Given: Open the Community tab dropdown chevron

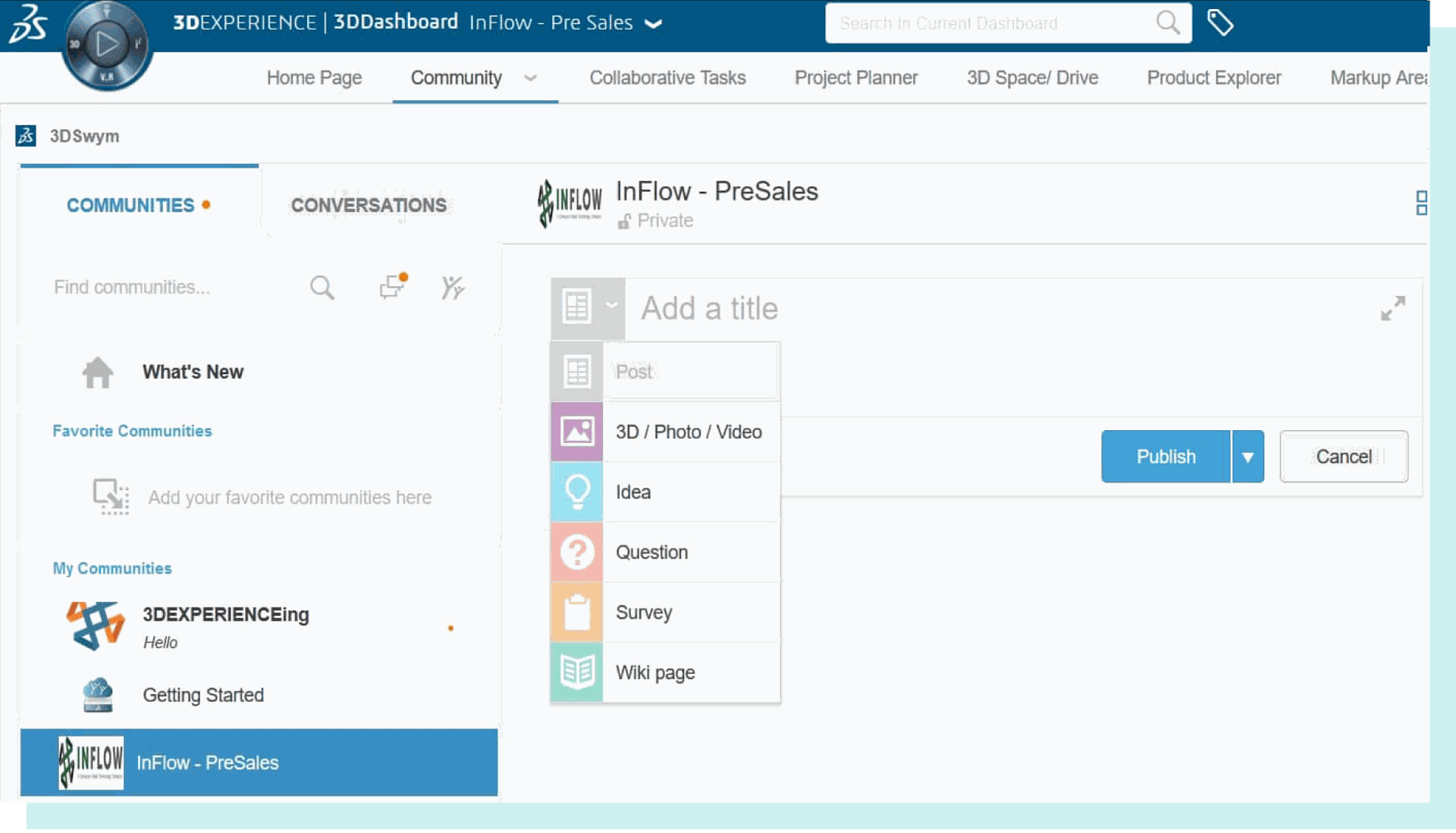Looking at the screenshot, I should point(531,78).
